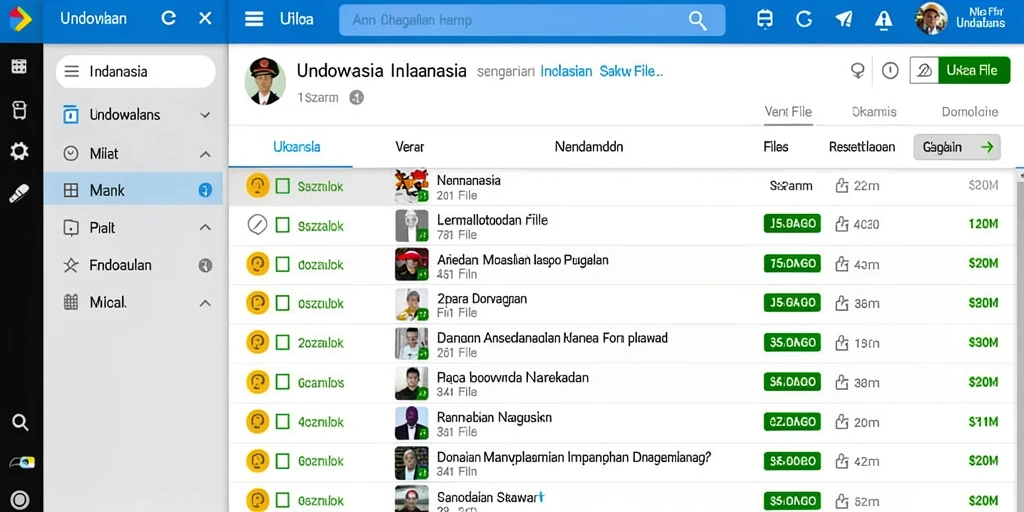This screenshot has height=512, width=1024.
Task: Click the lightbulb icon in header
Action: click(858, 71)
